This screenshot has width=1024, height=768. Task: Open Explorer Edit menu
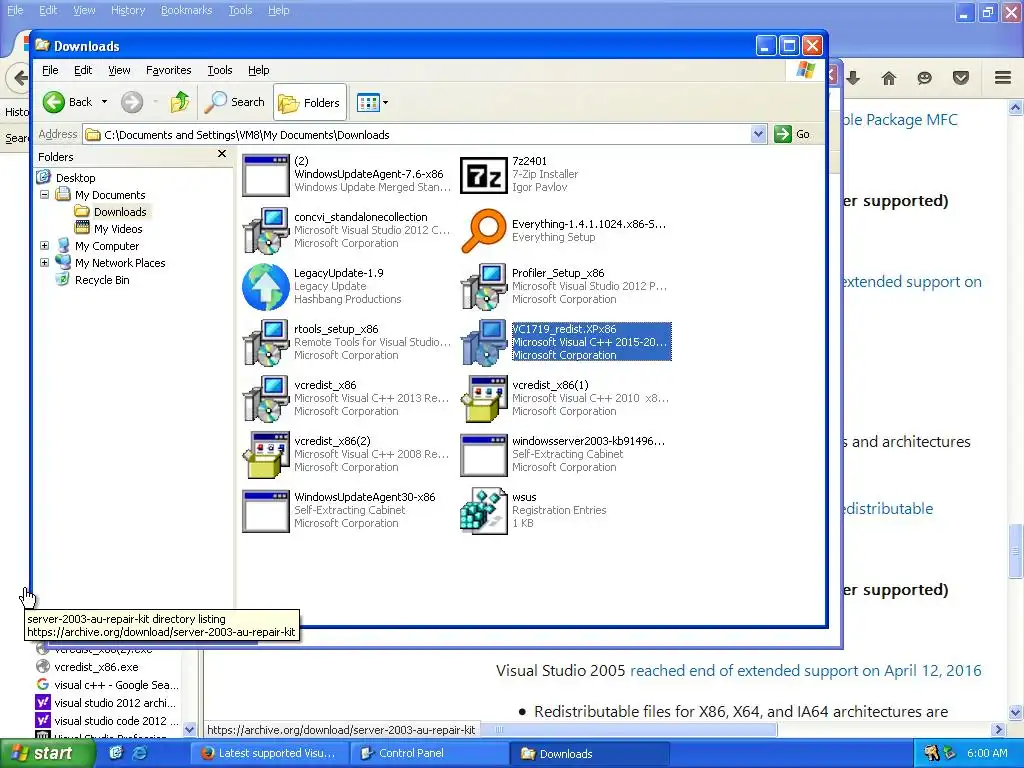tap(83, 70)
